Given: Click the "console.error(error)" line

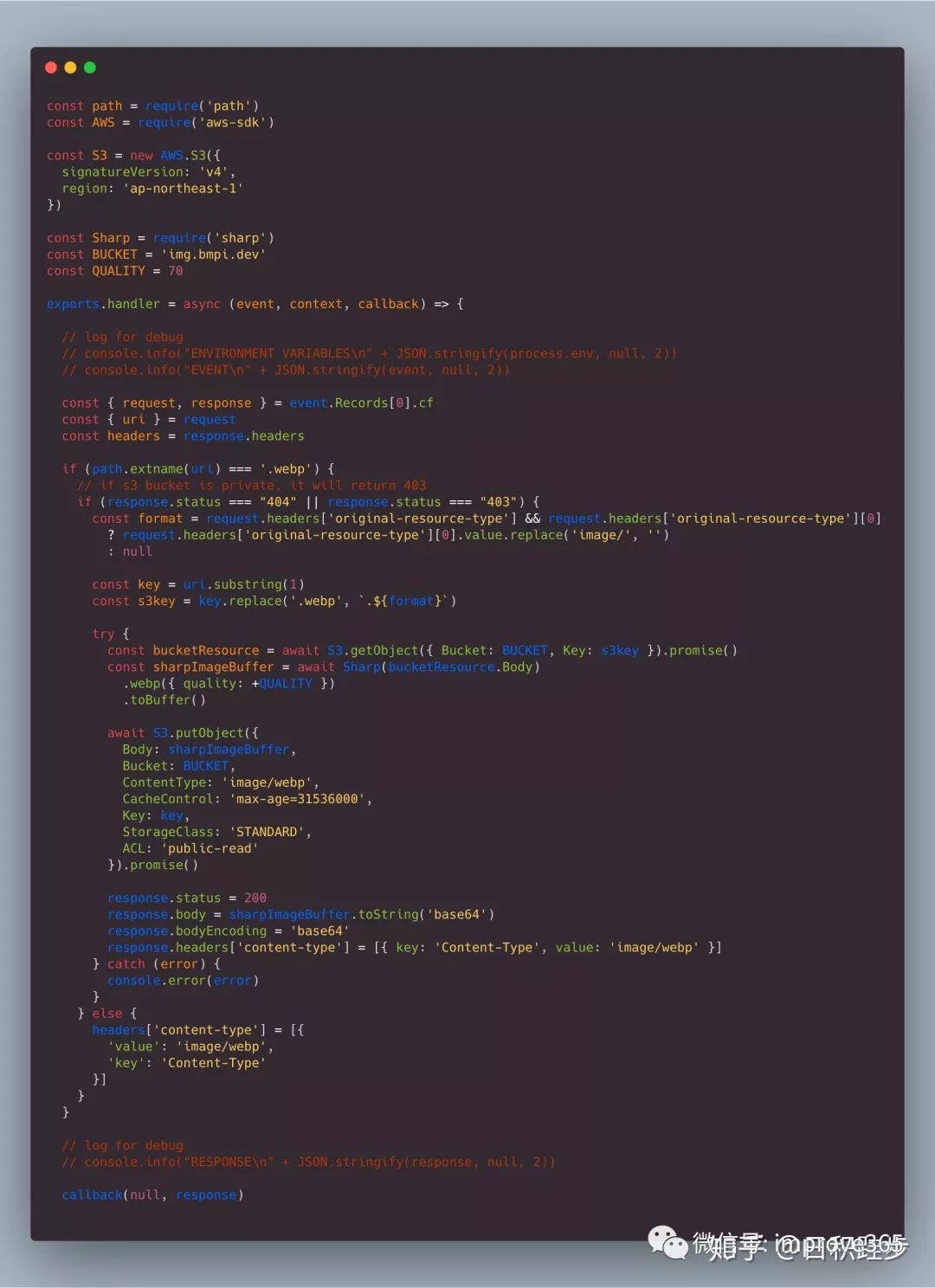Looking at the screenshot, I should 183,981.
